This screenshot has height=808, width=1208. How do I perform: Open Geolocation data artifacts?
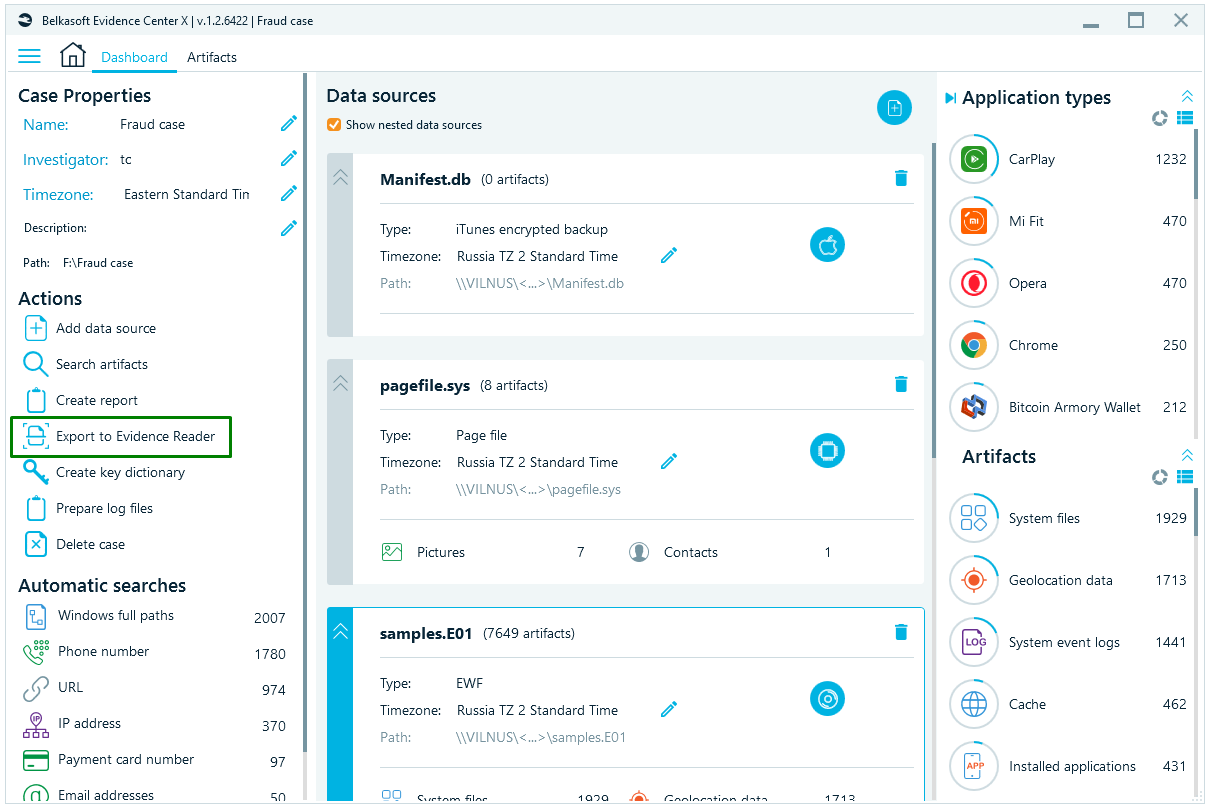[x=1068, y=580]
